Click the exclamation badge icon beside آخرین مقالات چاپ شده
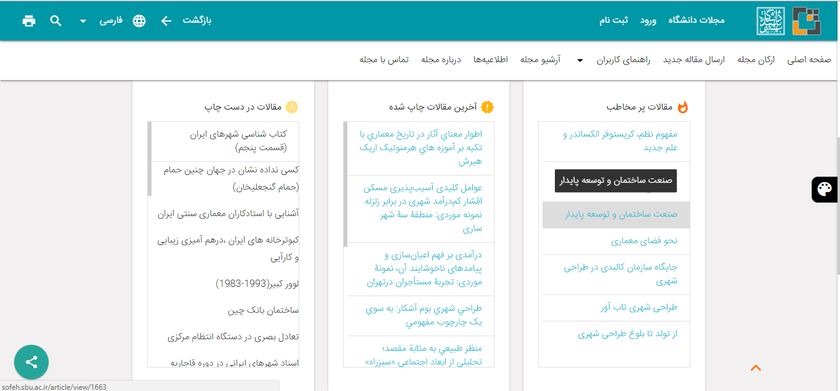The image size is (840, 391). click(486, 107)
